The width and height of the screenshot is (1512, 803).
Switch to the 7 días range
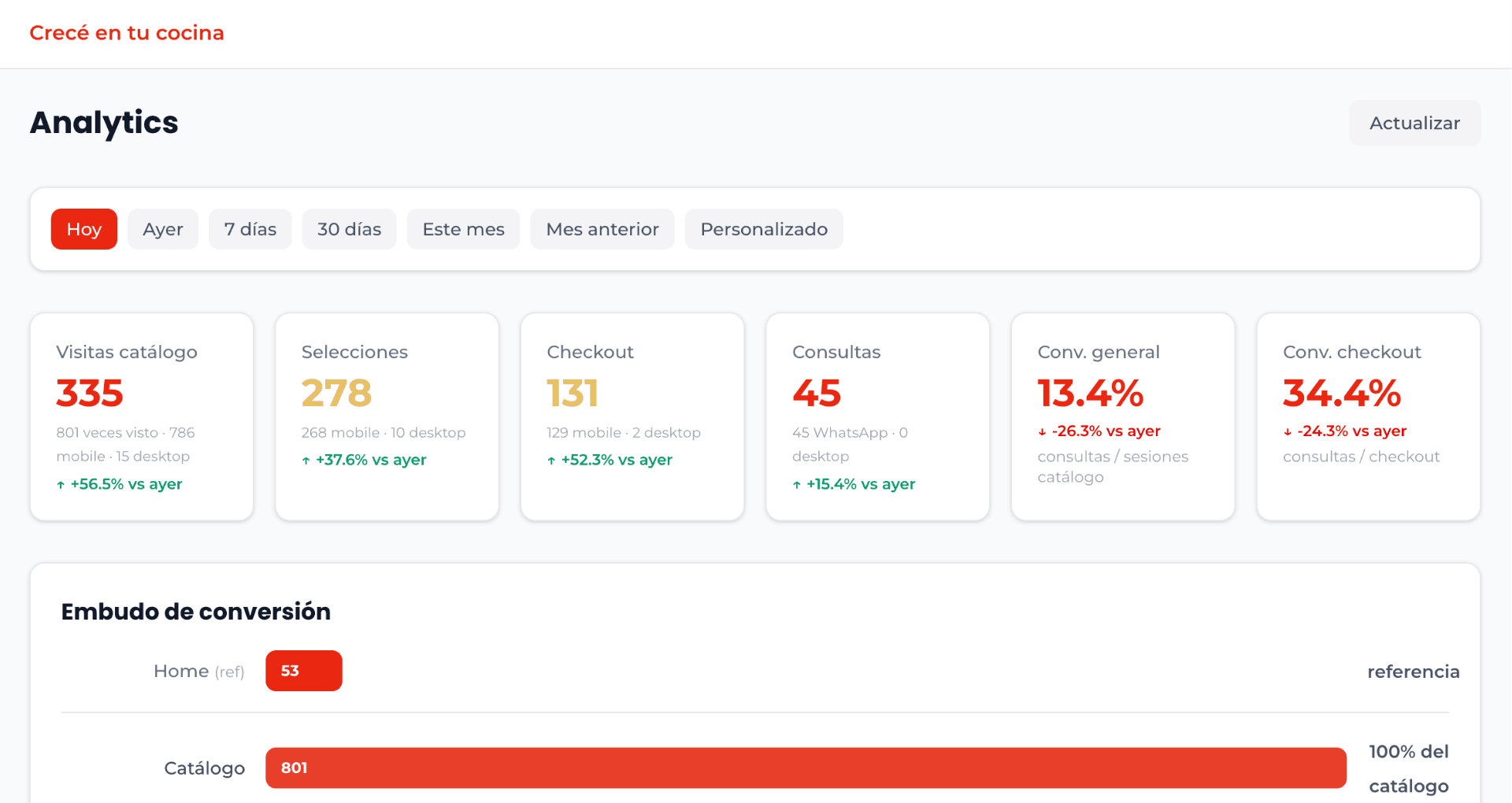250,229
